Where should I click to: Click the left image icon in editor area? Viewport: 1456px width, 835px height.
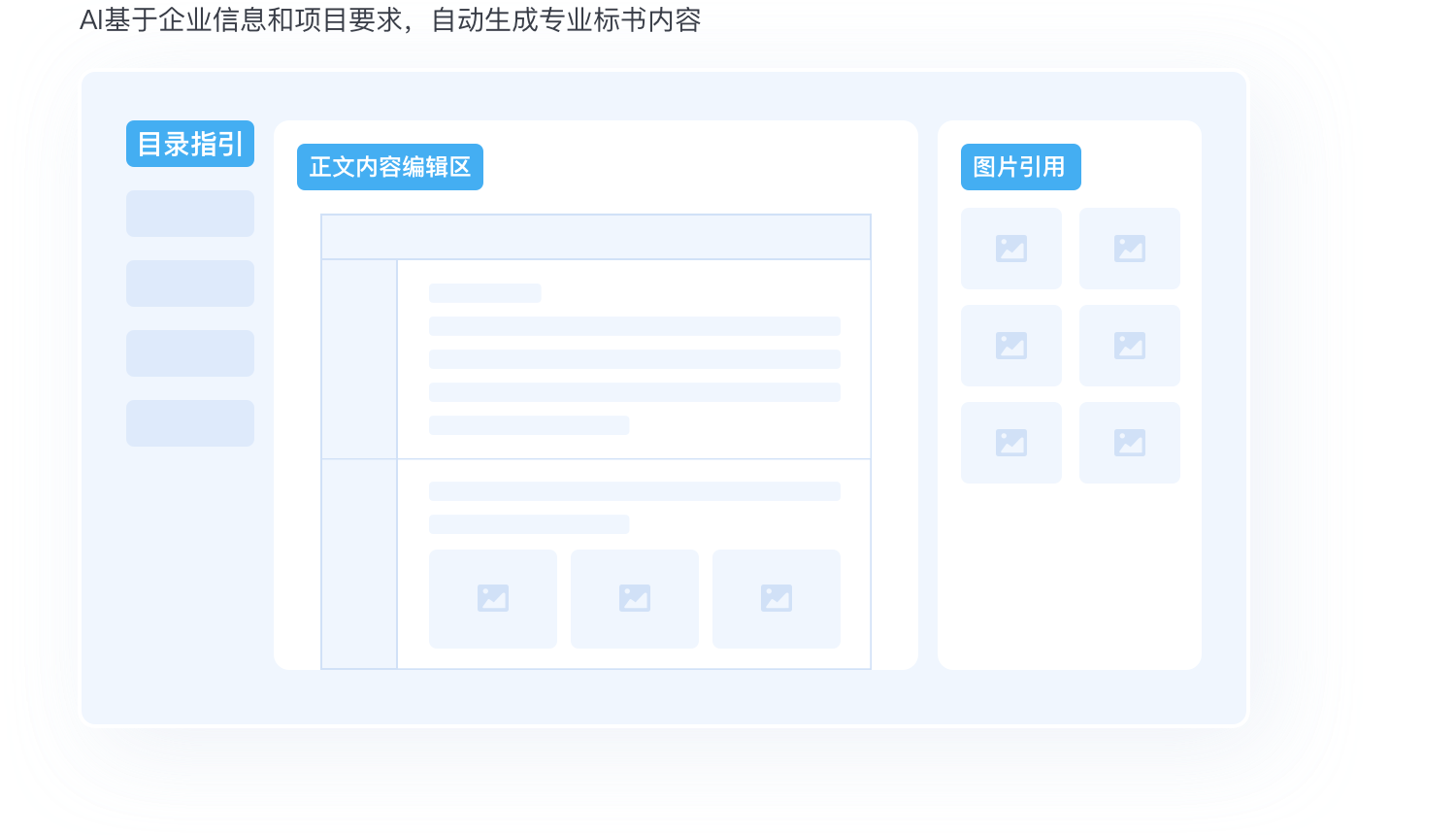[493, 598]
